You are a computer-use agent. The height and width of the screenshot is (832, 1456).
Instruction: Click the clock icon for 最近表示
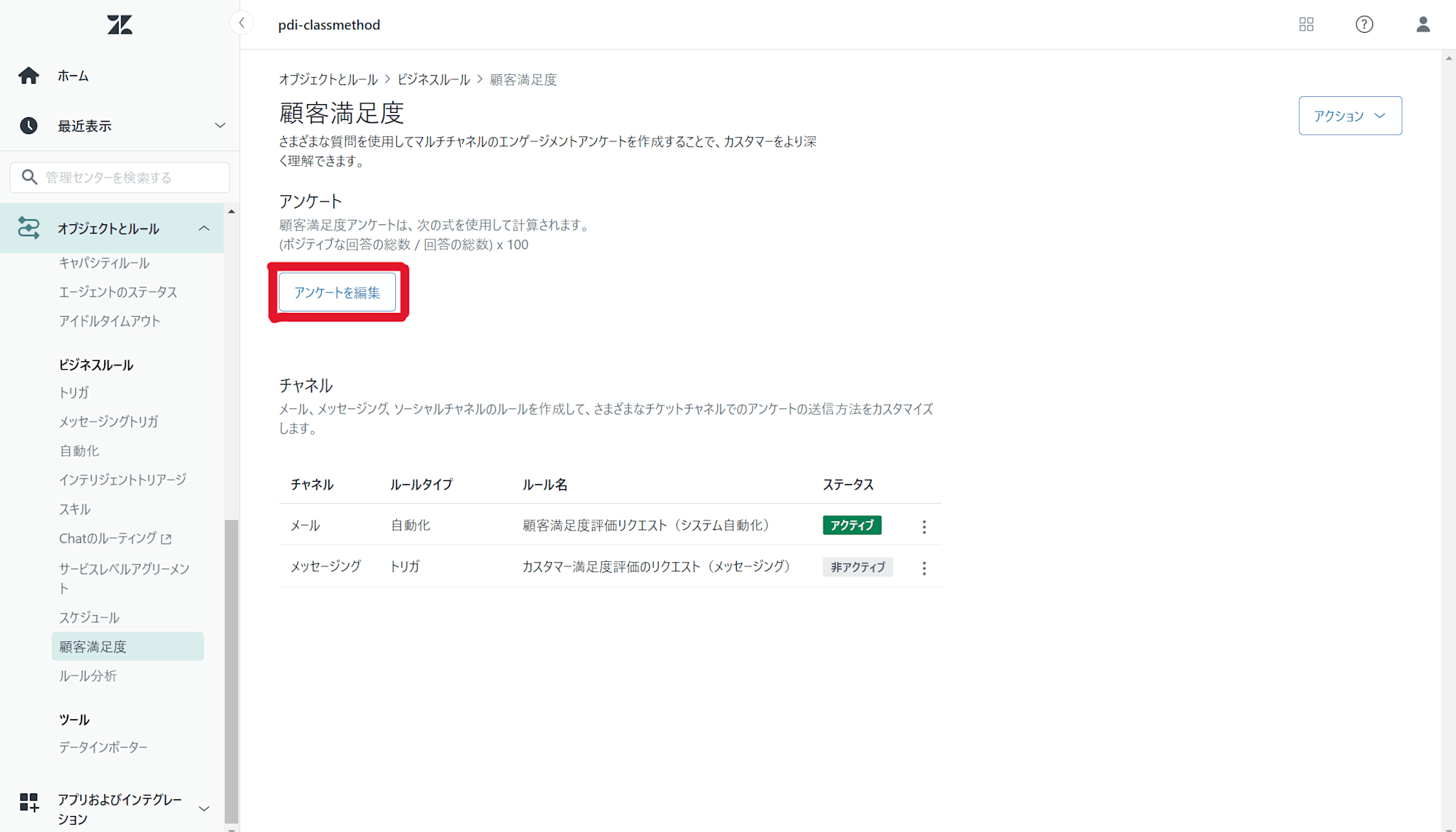(x=28, y=126)
